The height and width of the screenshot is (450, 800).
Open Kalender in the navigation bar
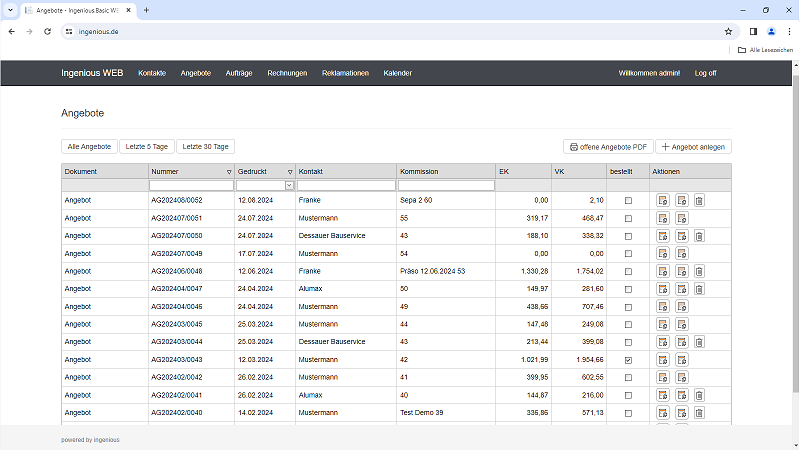[x=397, y=73]
